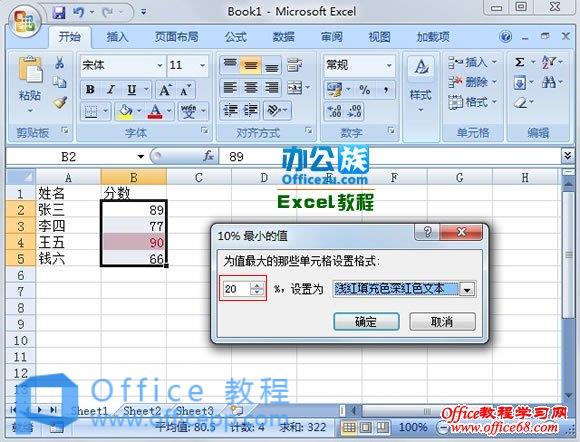Increase the indent

point(251,110)
